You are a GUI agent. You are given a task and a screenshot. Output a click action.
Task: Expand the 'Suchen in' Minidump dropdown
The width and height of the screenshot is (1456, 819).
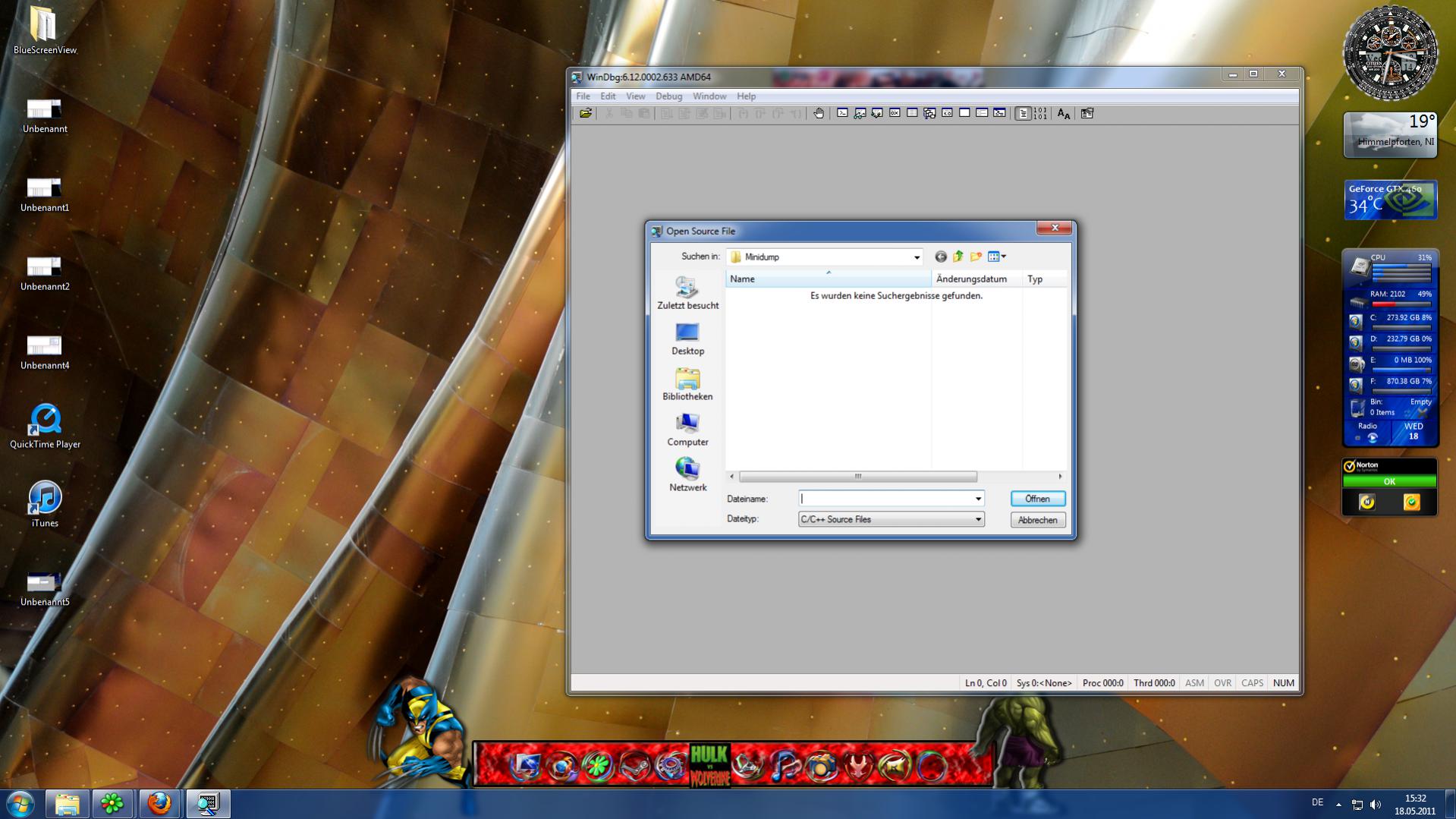pyautogui.click(x=917, y=257)
